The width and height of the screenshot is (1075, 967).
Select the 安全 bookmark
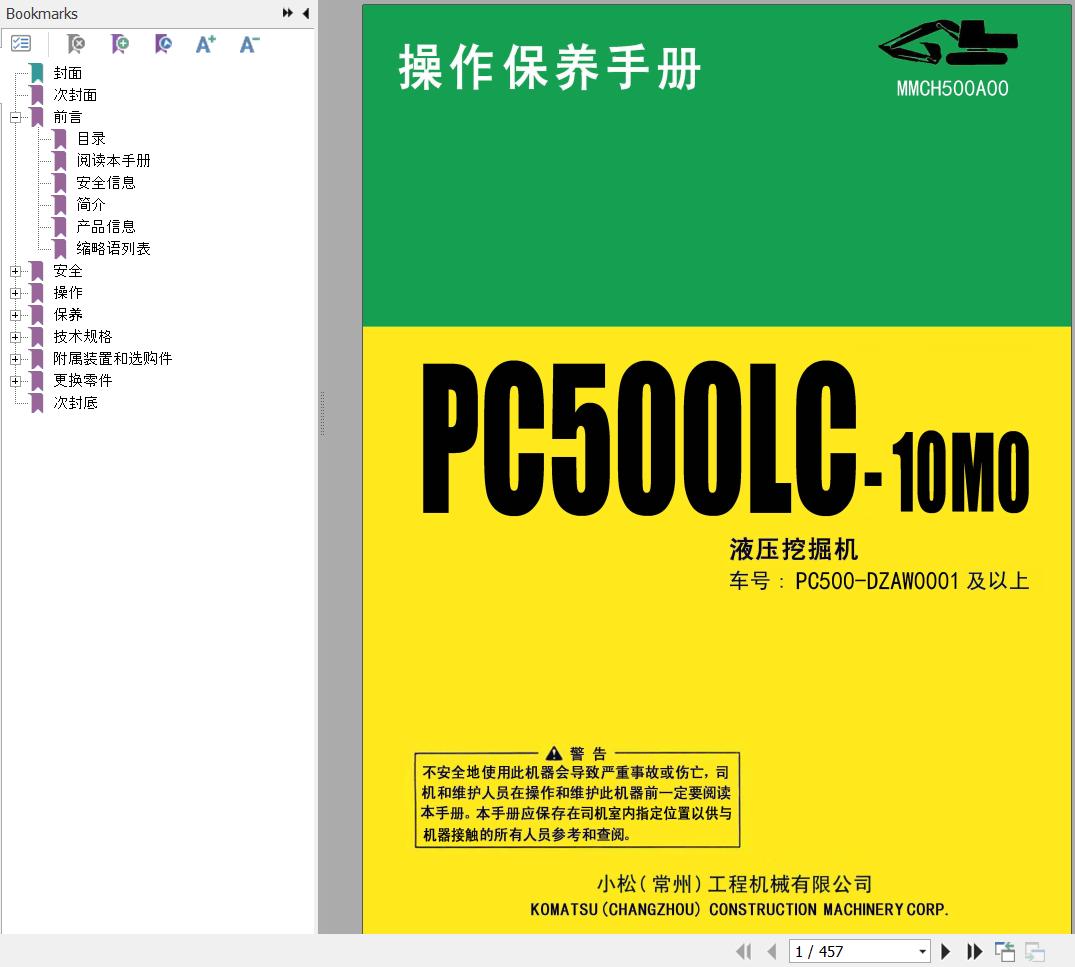(x=68, y=271)
